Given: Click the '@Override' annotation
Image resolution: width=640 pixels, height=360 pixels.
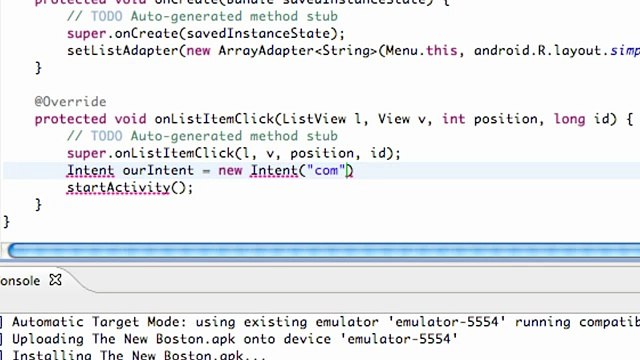Looking at the screenshot, I should tap(70, 102).
